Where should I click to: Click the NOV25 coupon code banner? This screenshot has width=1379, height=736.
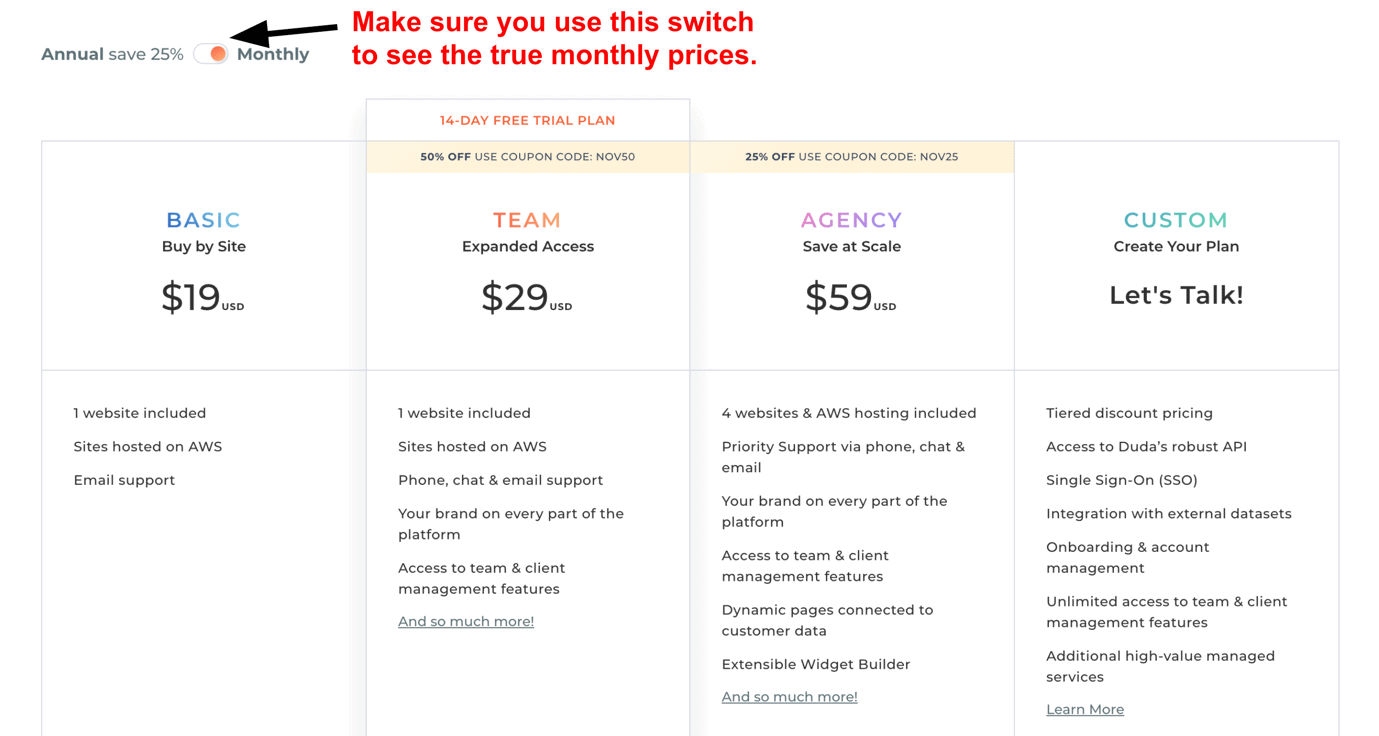coord(852,157)
